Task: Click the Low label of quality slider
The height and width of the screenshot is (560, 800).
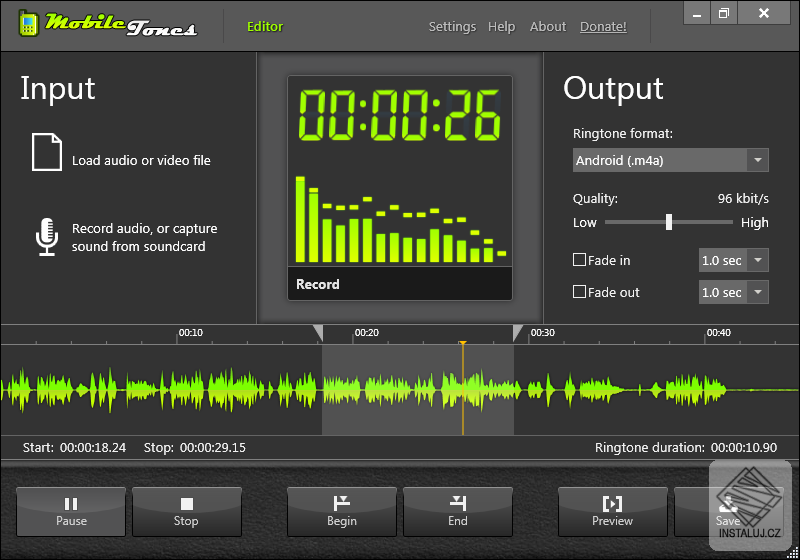Action: [585, 222]
